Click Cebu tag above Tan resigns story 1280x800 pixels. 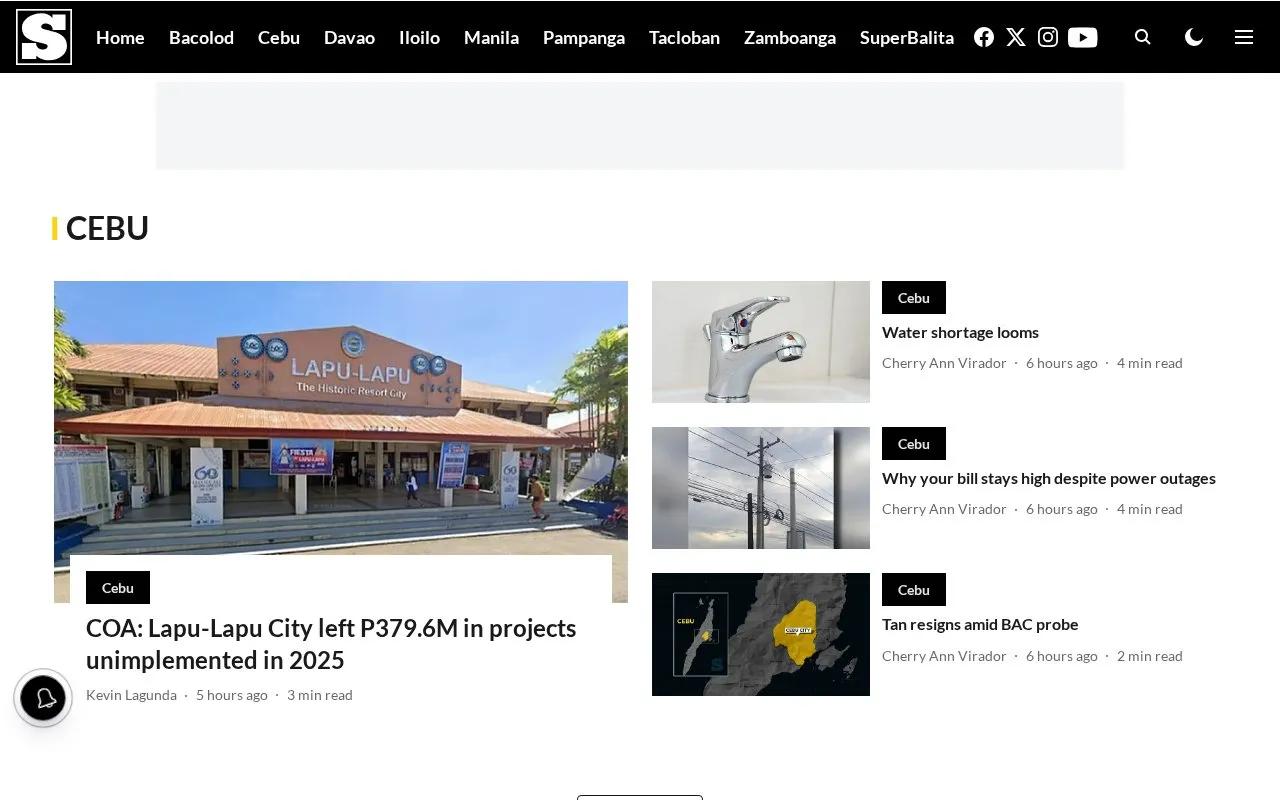[914, 590]
